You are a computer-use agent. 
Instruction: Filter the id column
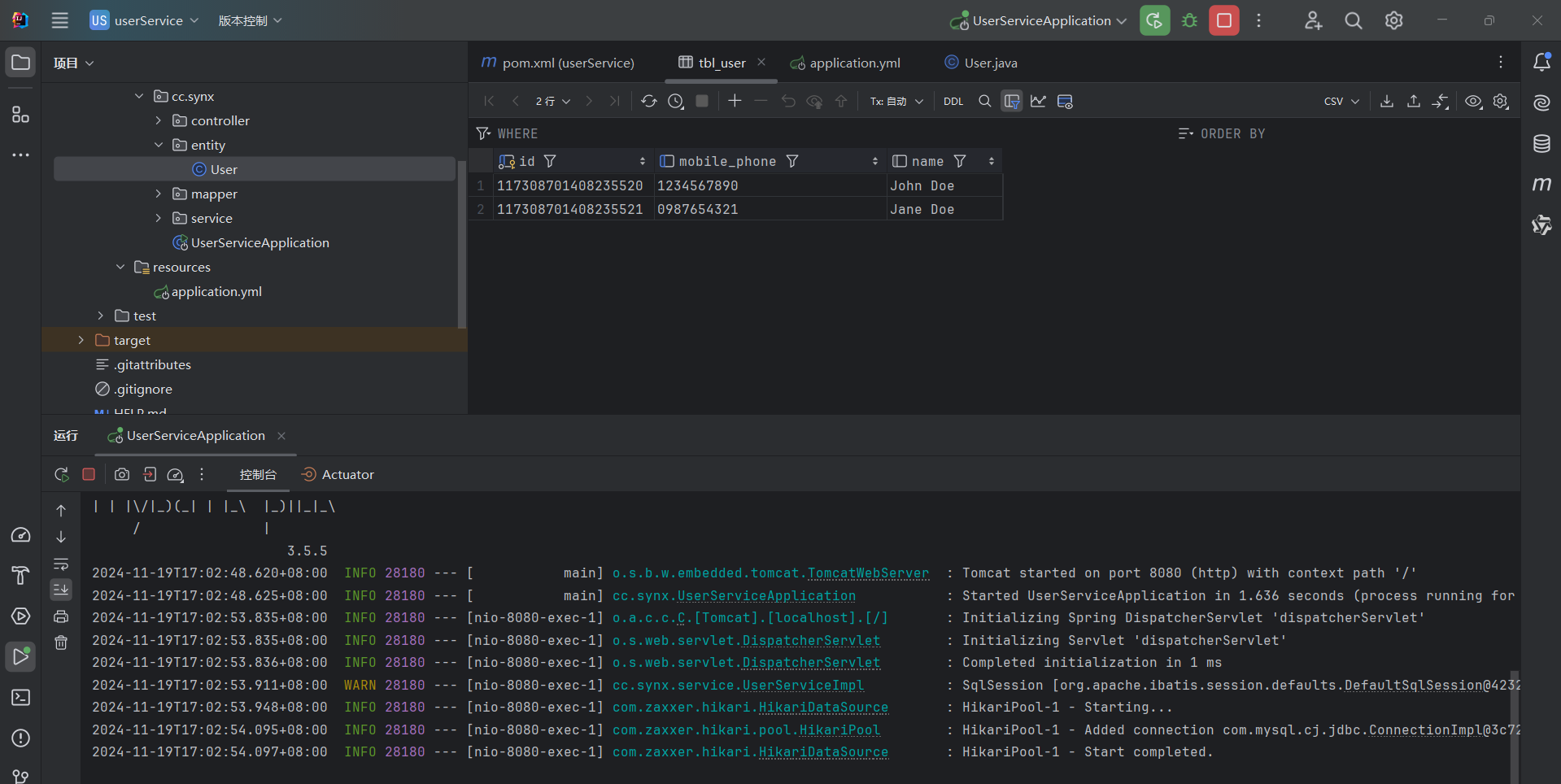[550, 161]
